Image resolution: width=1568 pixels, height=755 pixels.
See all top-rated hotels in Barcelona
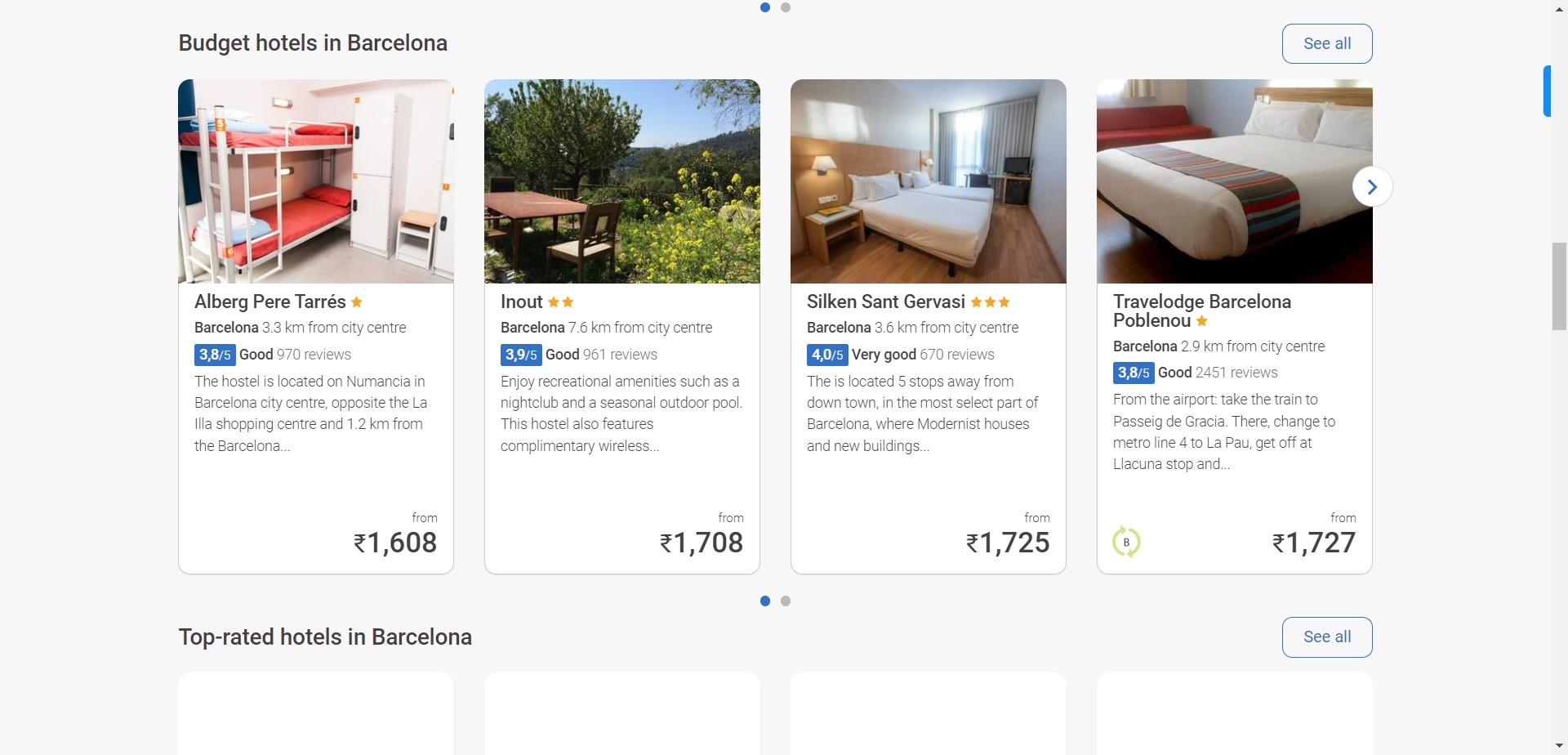[1327, 637]
